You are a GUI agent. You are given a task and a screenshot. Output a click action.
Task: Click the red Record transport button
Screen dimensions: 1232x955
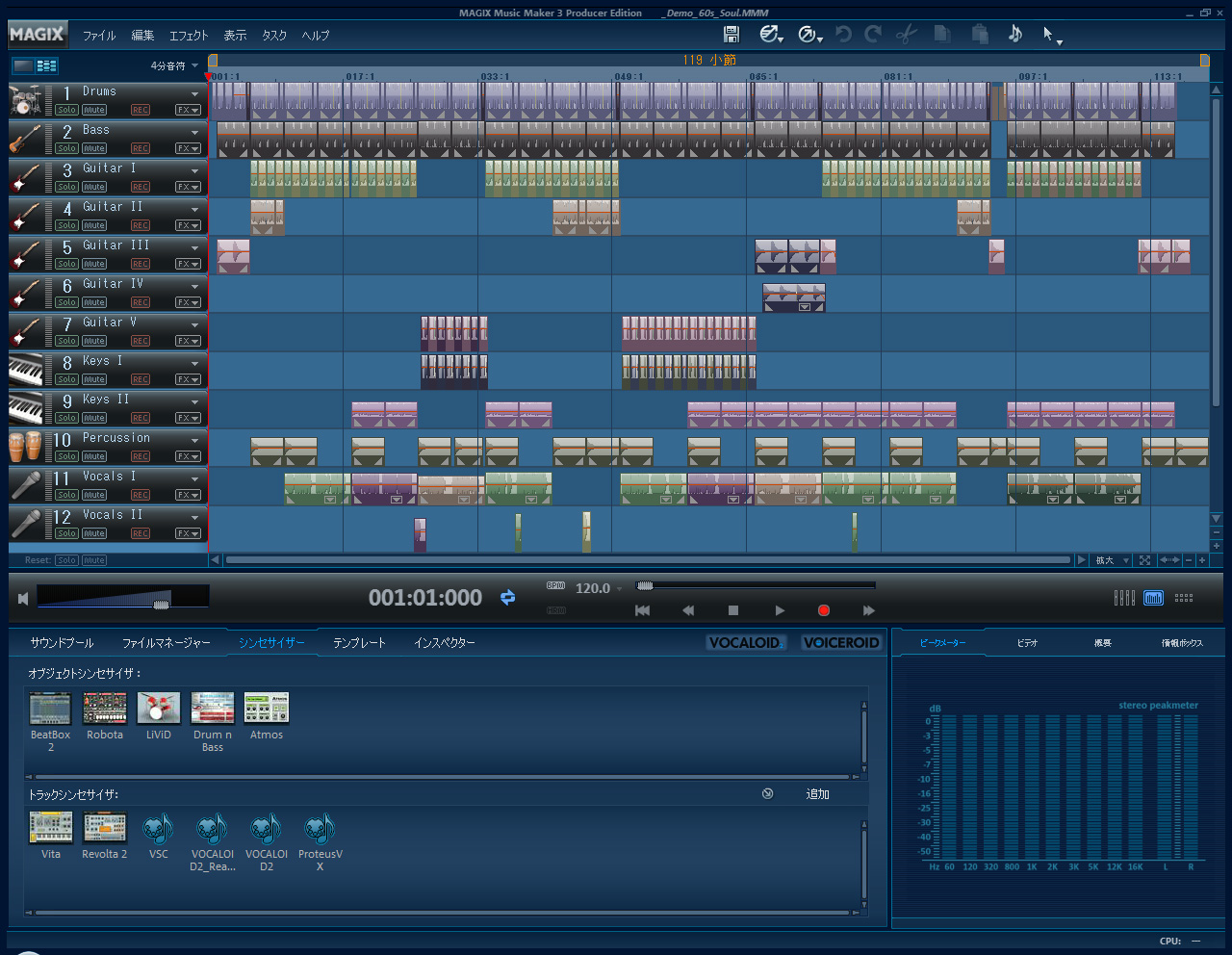click(x=824, y=610)
